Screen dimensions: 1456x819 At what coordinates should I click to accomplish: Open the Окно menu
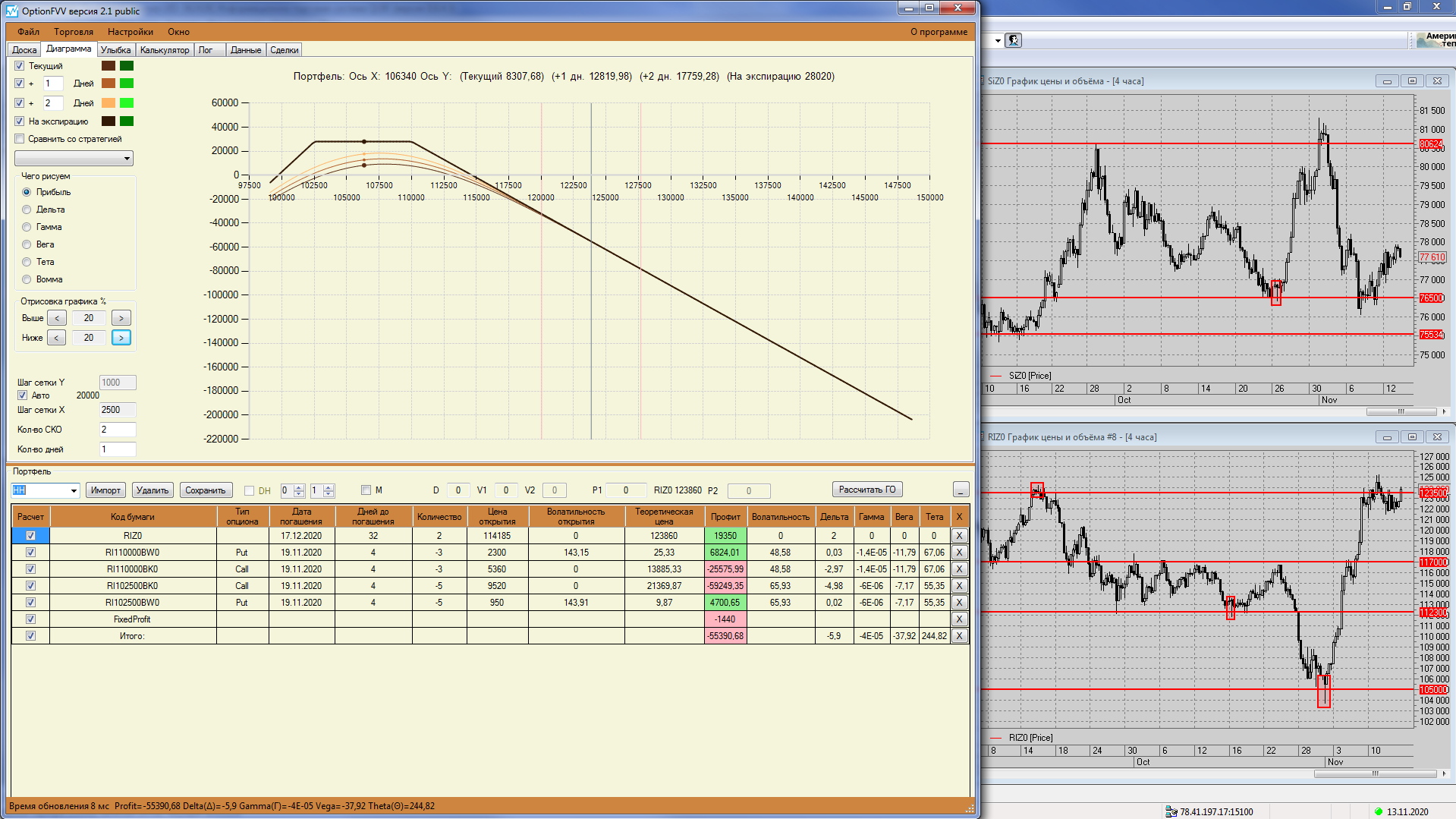click(179, 32)
